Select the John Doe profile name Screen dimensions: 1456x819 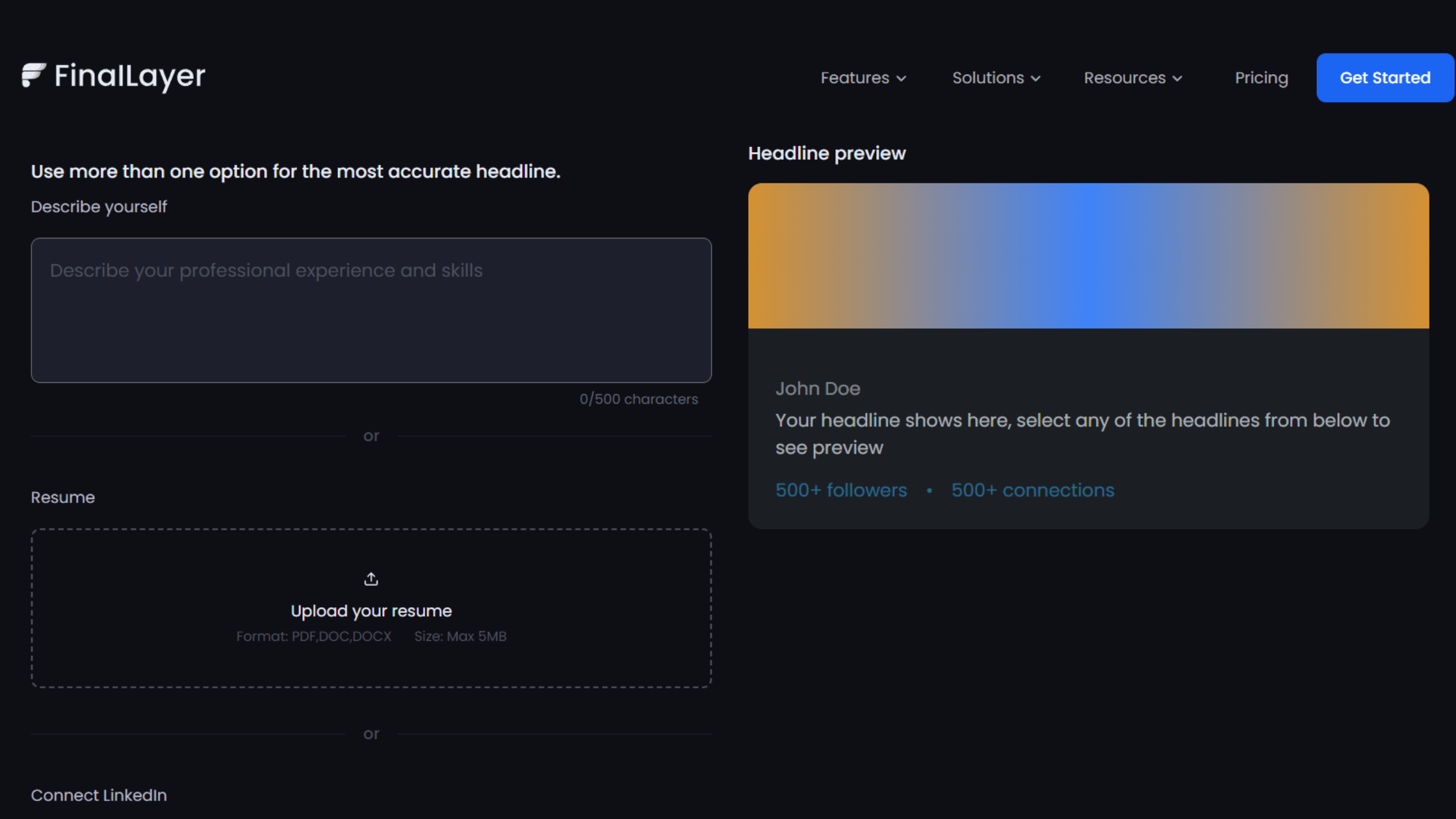click(x=818, y=389)
